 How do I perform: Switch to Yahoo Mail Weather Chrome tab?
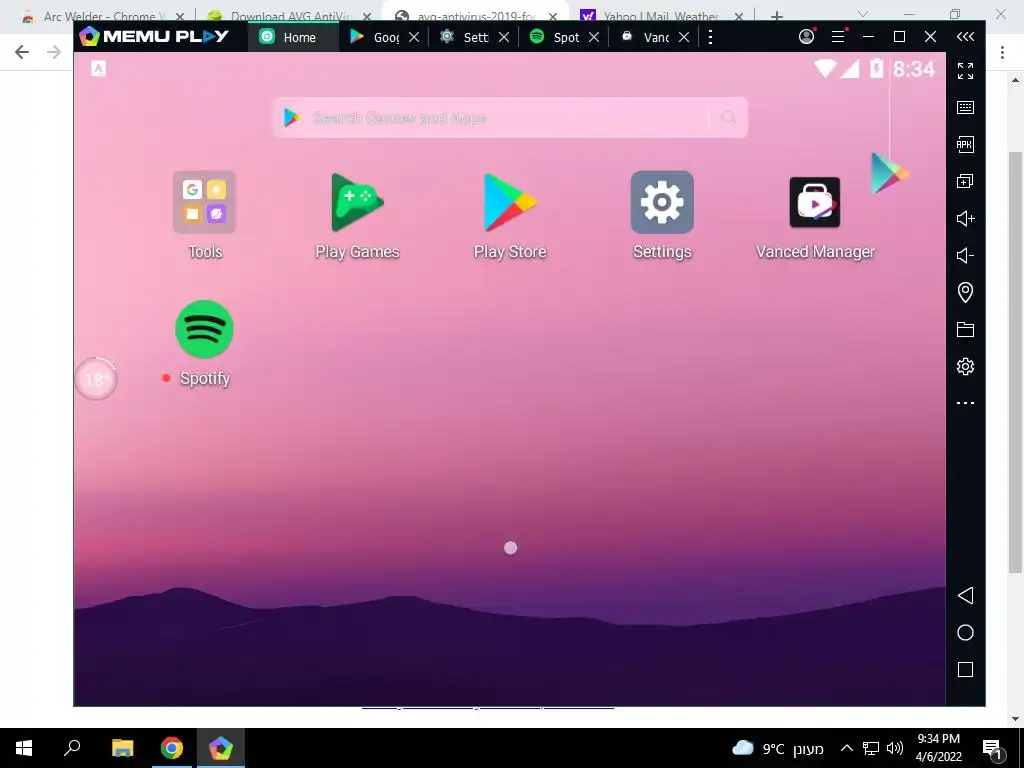[661, 16]
